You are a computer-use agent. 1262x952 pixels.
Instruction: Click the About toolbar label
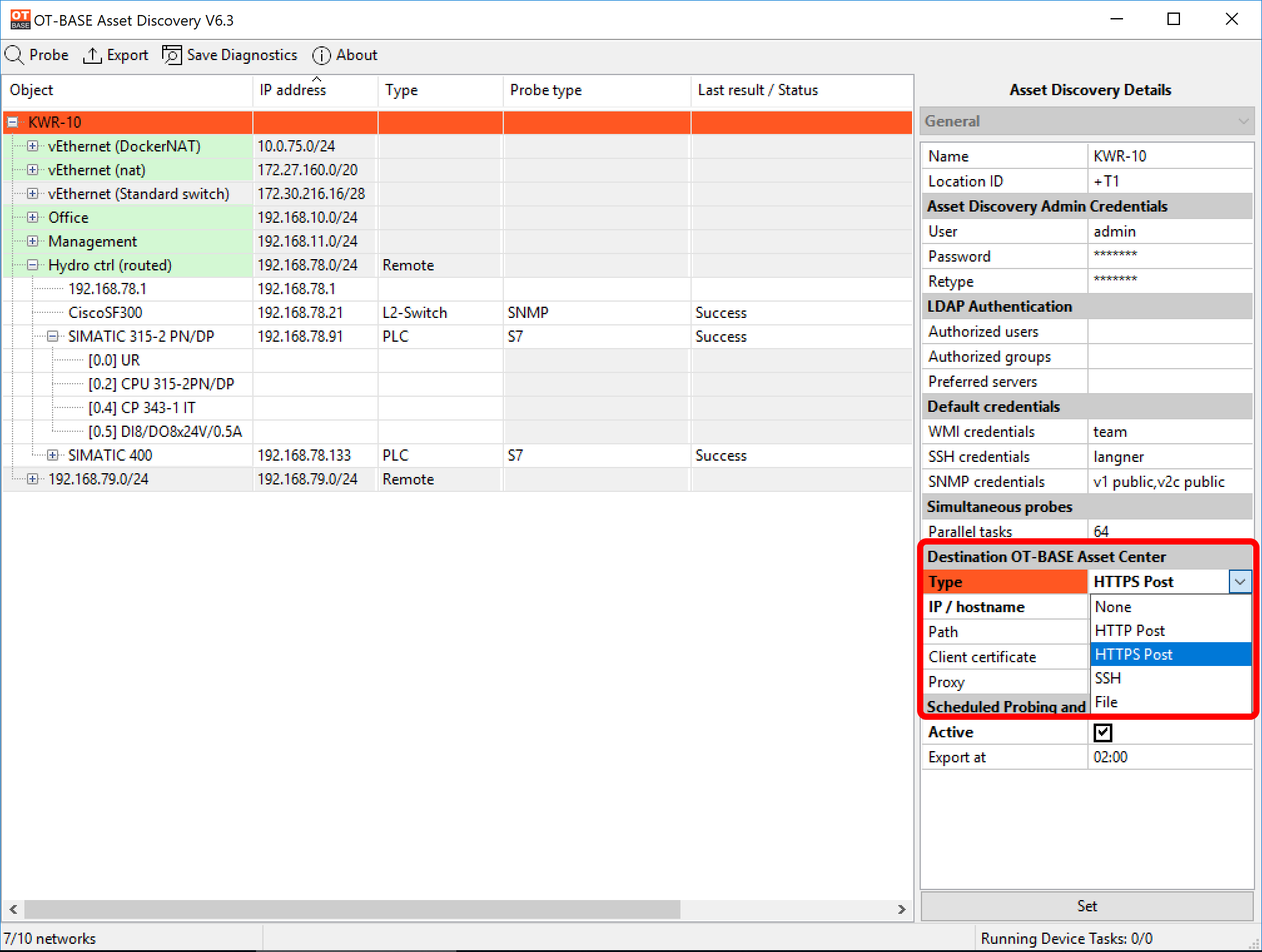click(x=357, y=55)
